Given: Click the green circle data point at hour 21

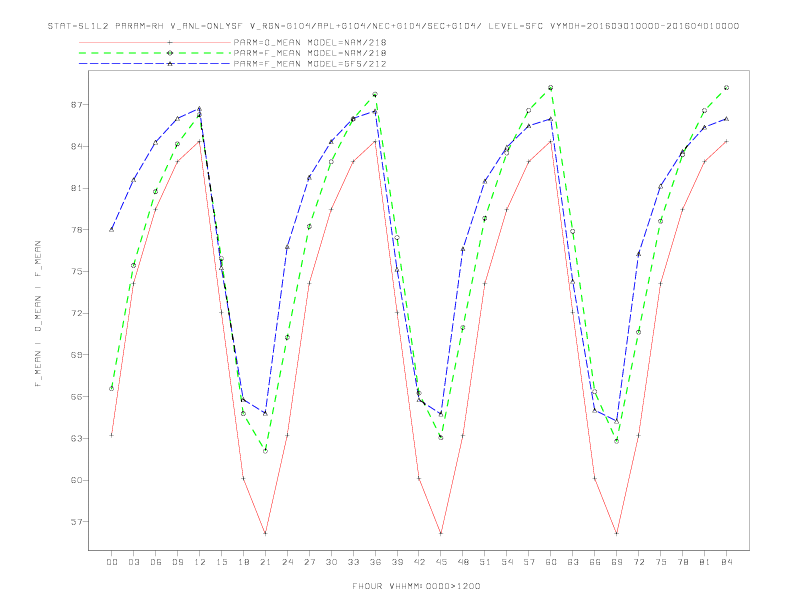Looking at the screenshot, I should 265,451.
